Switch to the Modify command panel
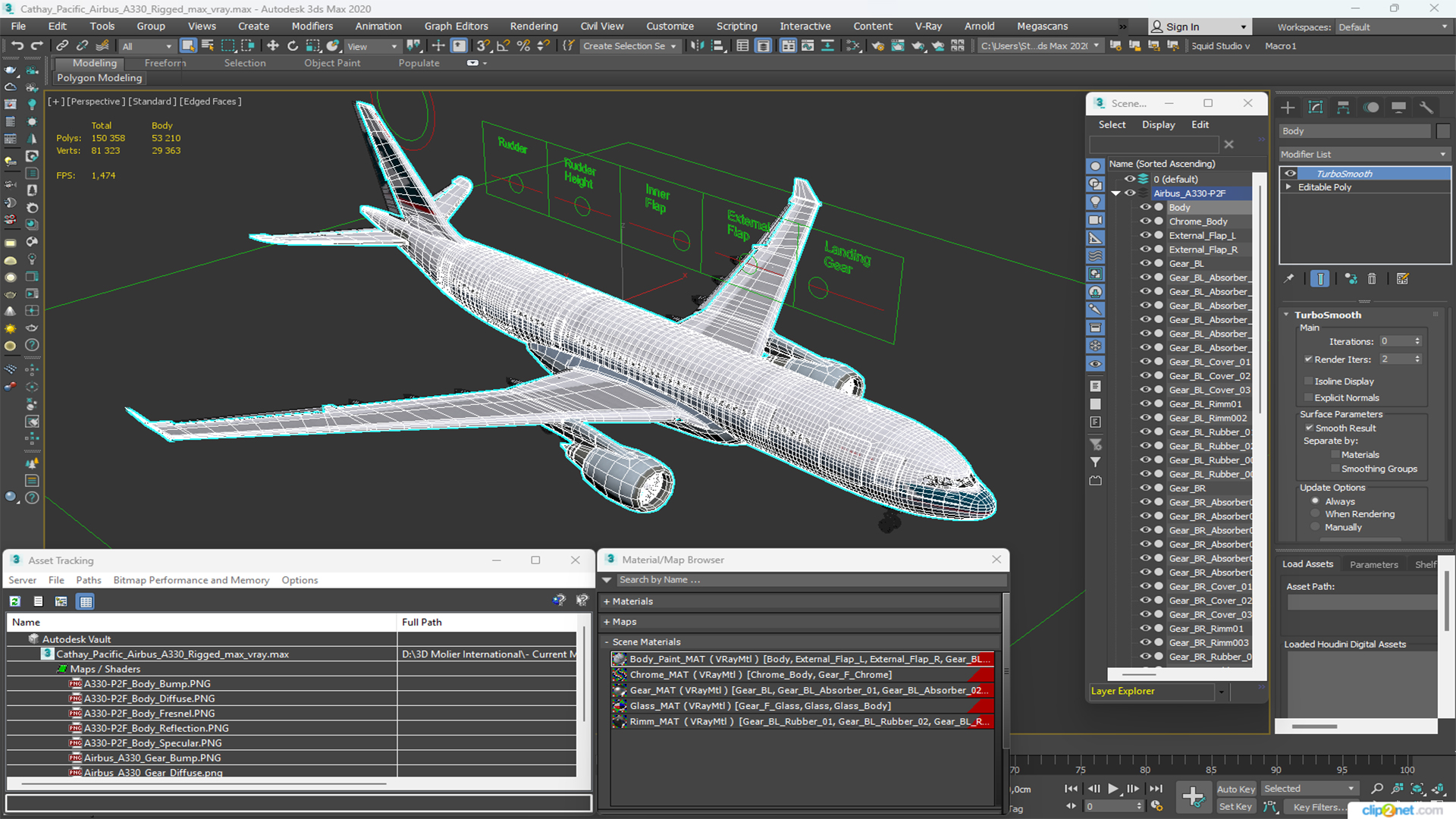The height and width of the screenshot is (819, 1456). (x=1316, y=107)
